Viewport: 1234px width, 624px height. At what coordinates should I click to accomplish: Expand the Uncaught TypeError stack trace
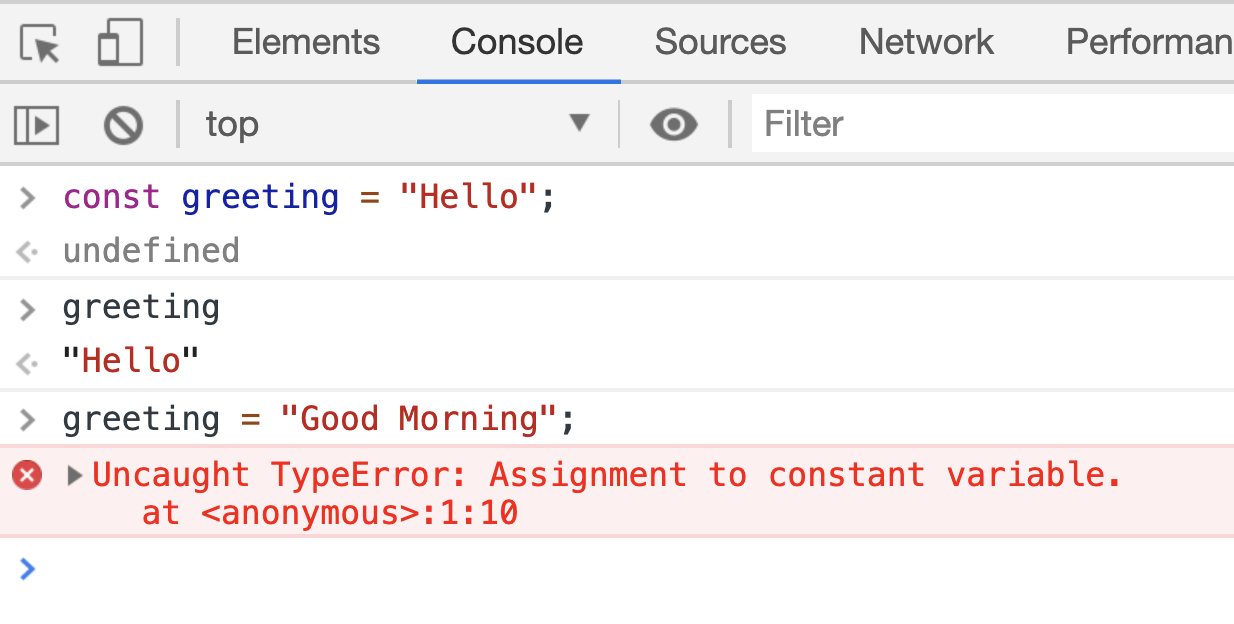point(75,474)
